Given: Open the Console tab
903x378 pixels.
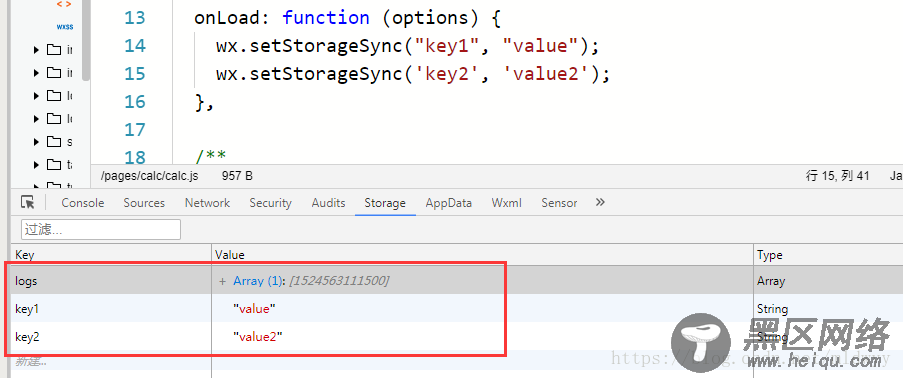Looking at the screenshot, I should coord(83,203).
